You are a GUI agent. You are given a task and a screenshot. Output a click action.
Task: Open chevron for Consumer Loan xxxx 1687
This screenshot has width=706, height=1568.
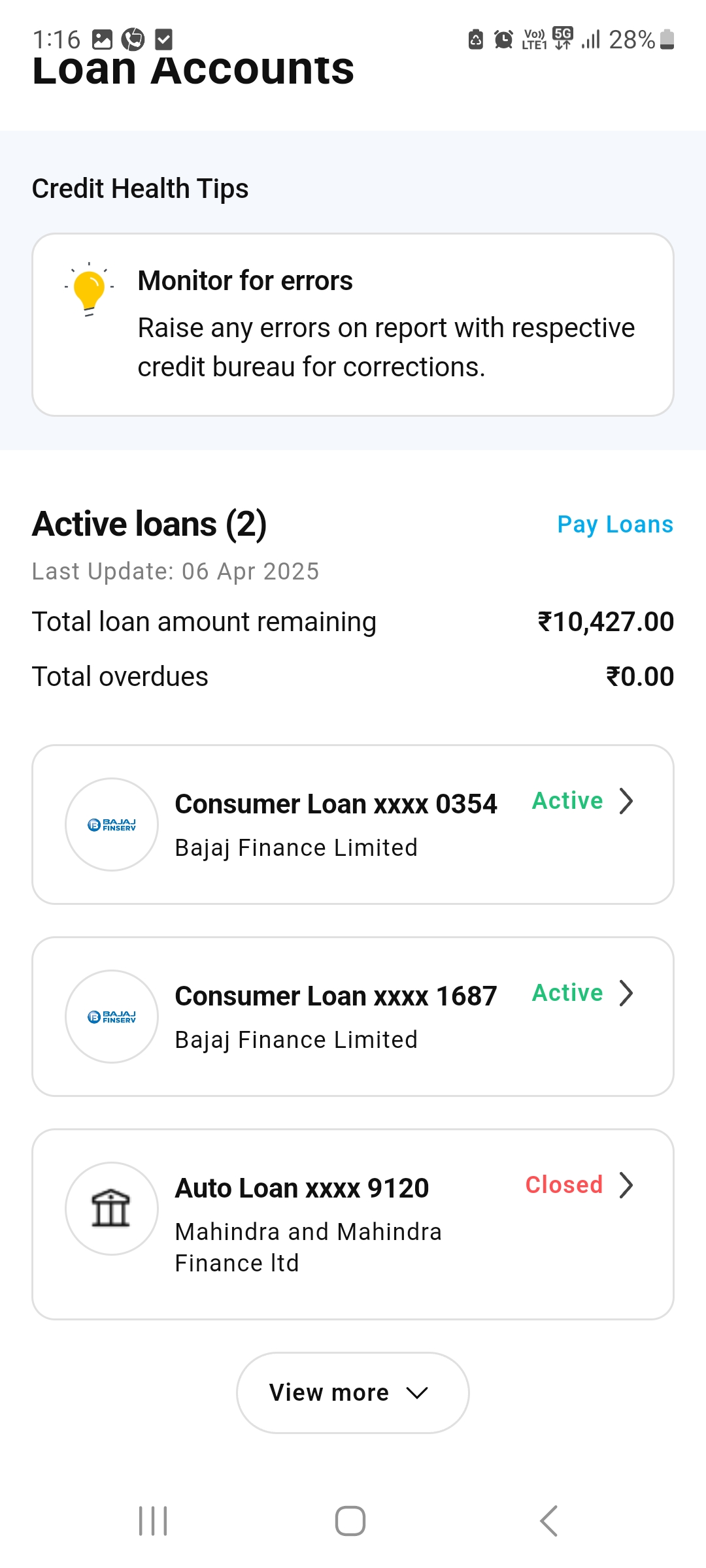[626, 993]
